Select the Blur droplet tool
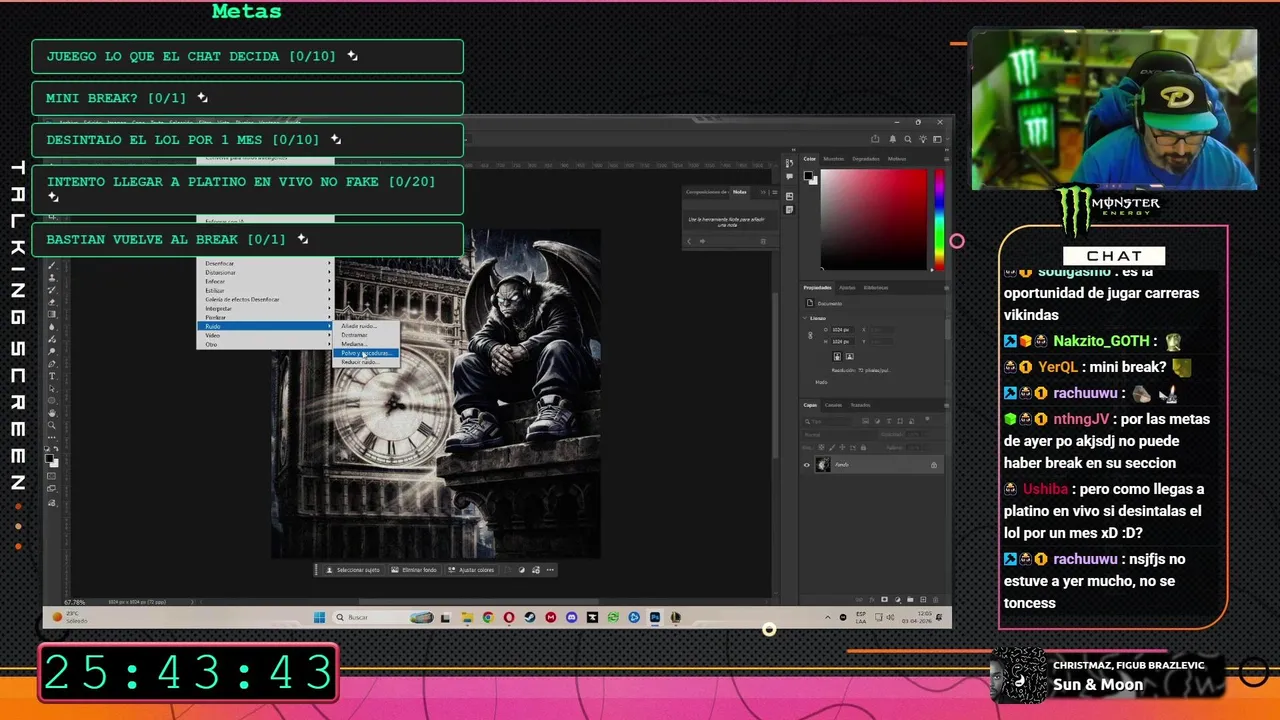 coord(52,327)
